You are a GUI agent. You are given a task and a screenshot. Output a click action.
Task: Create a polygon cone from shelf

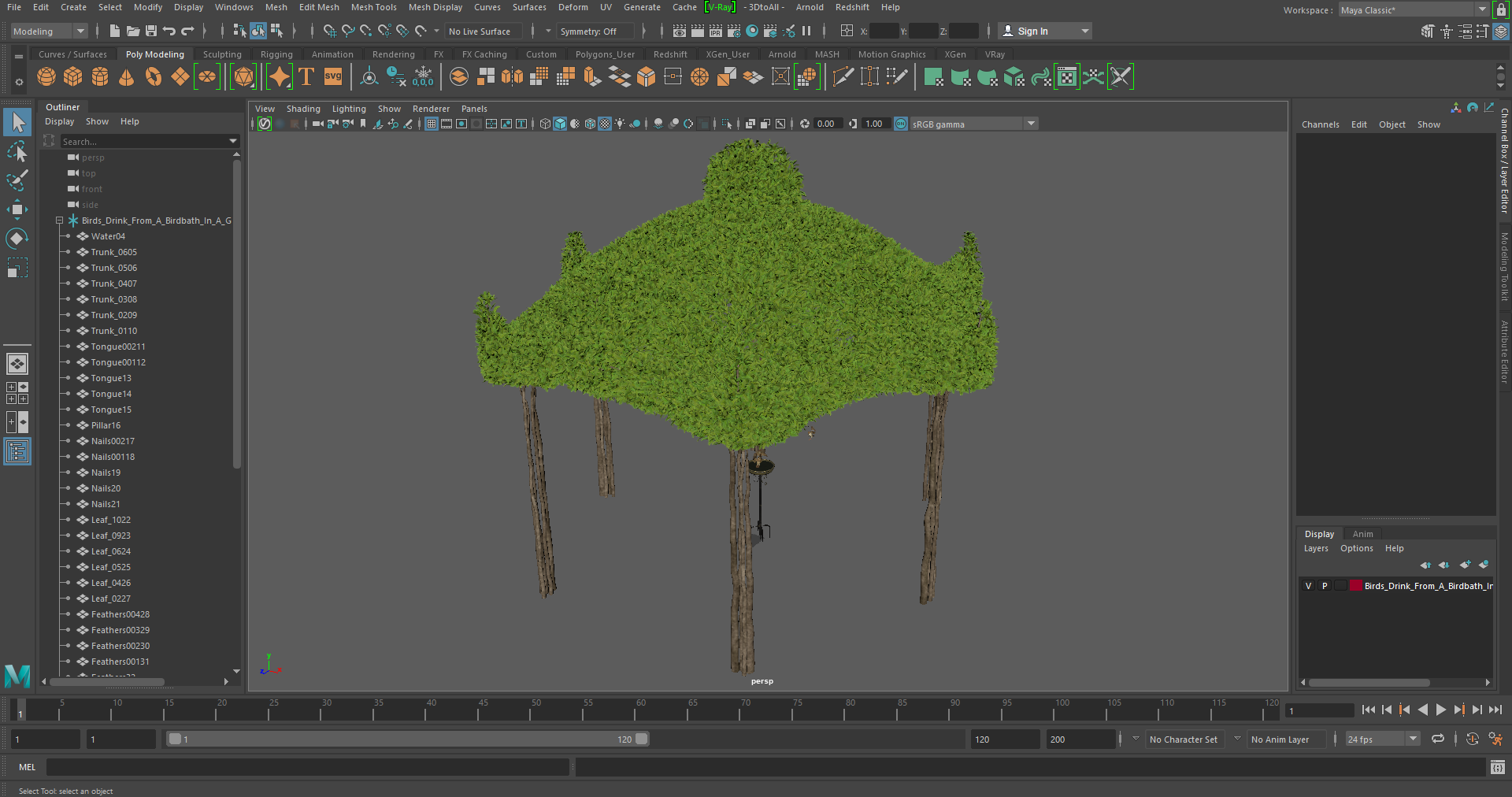[126, 76]
